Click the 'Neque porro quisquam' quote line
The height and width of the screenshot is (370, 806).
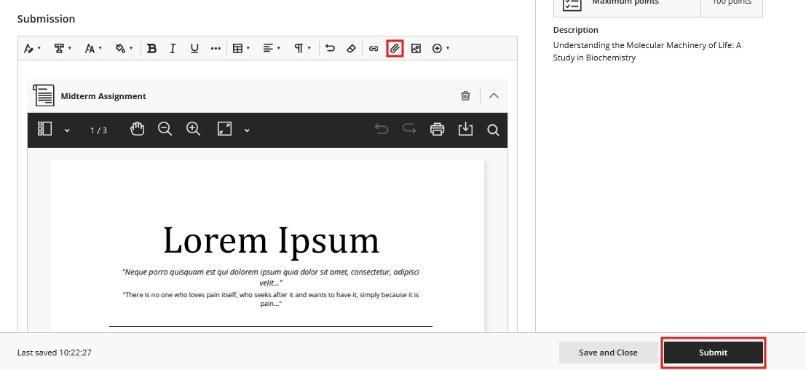click(x=271, y=277)
